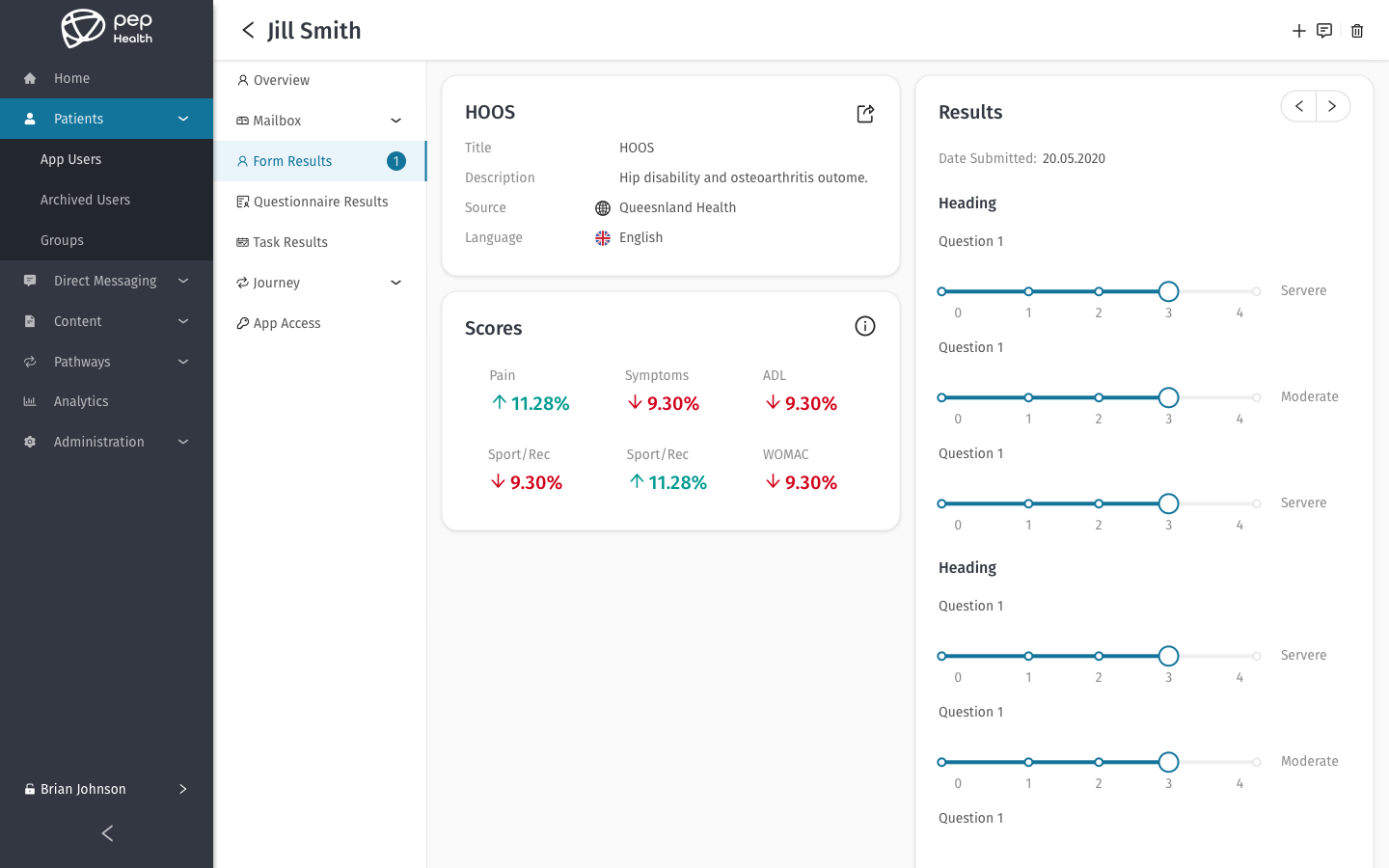The image size is (1389, 868).
Task: Expand the Pathways chevron
Action: click(183, 362)
